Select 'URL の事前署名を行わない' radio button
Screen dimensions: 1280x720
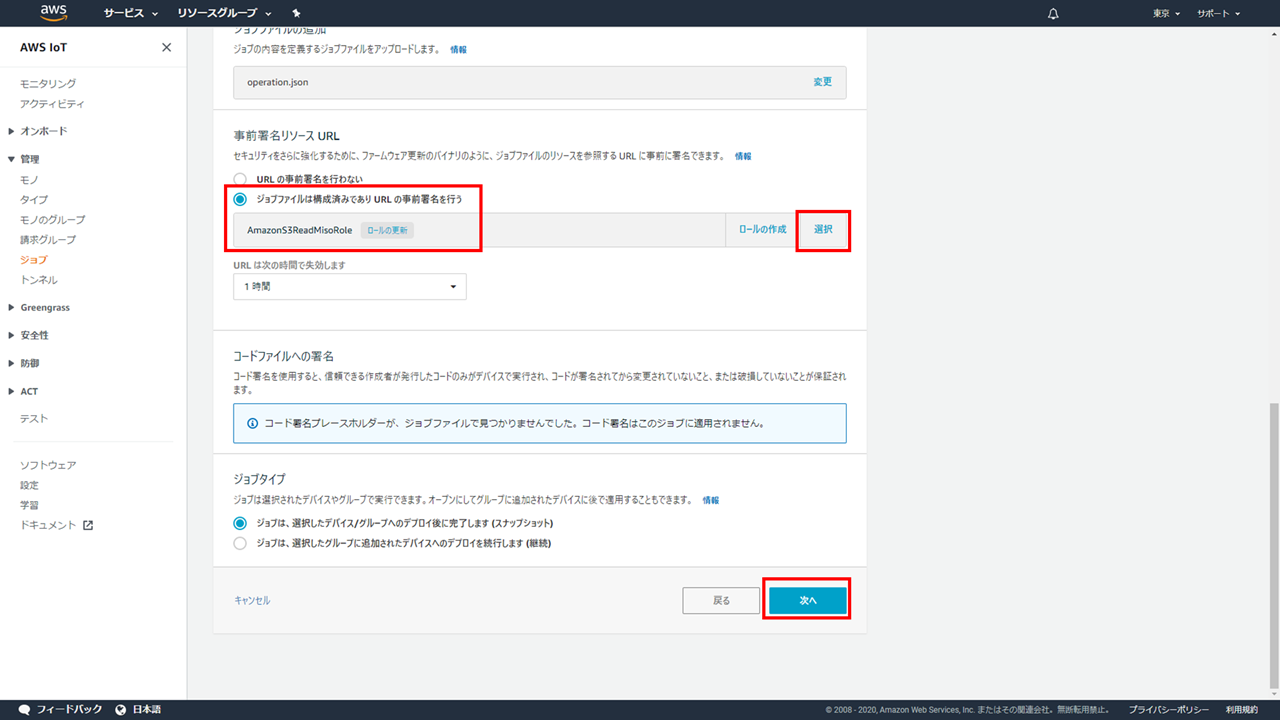tap(240, 179)
